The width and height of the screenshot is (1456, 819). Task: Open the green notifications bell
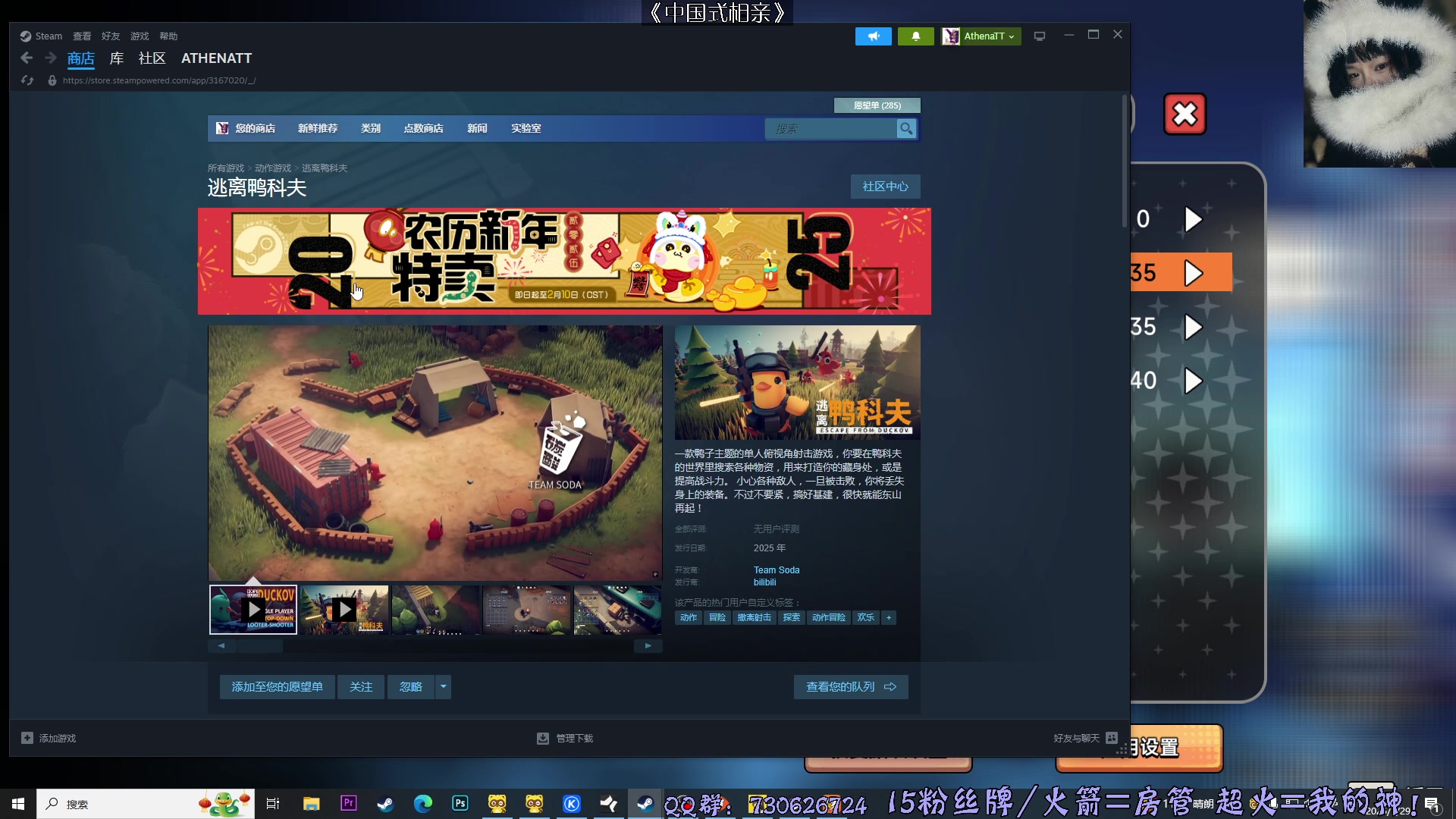[915, 36]
